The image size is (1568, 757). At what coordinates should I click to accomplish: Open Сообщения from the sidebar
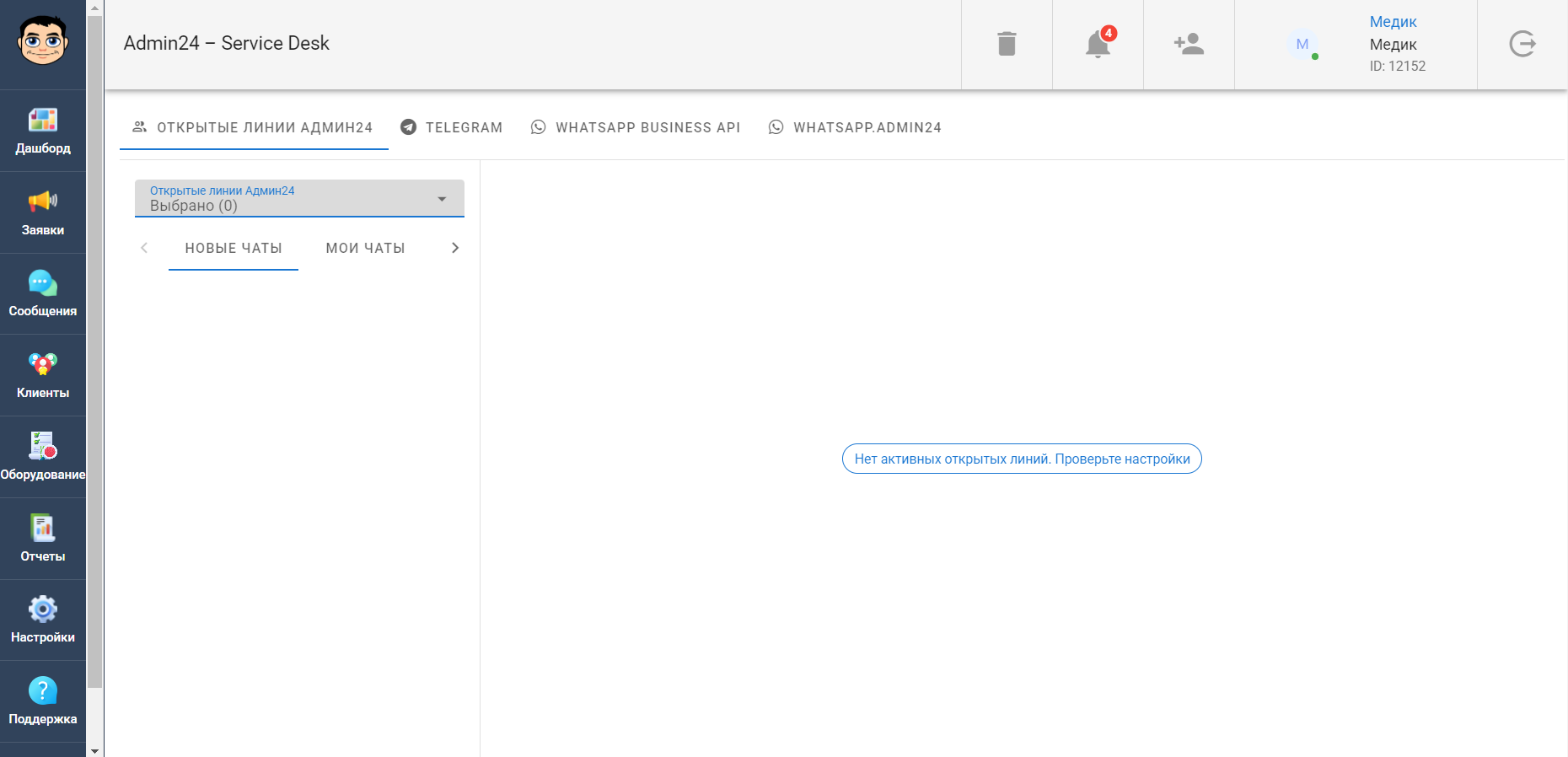pyautogui.click(x=43, y=294)
